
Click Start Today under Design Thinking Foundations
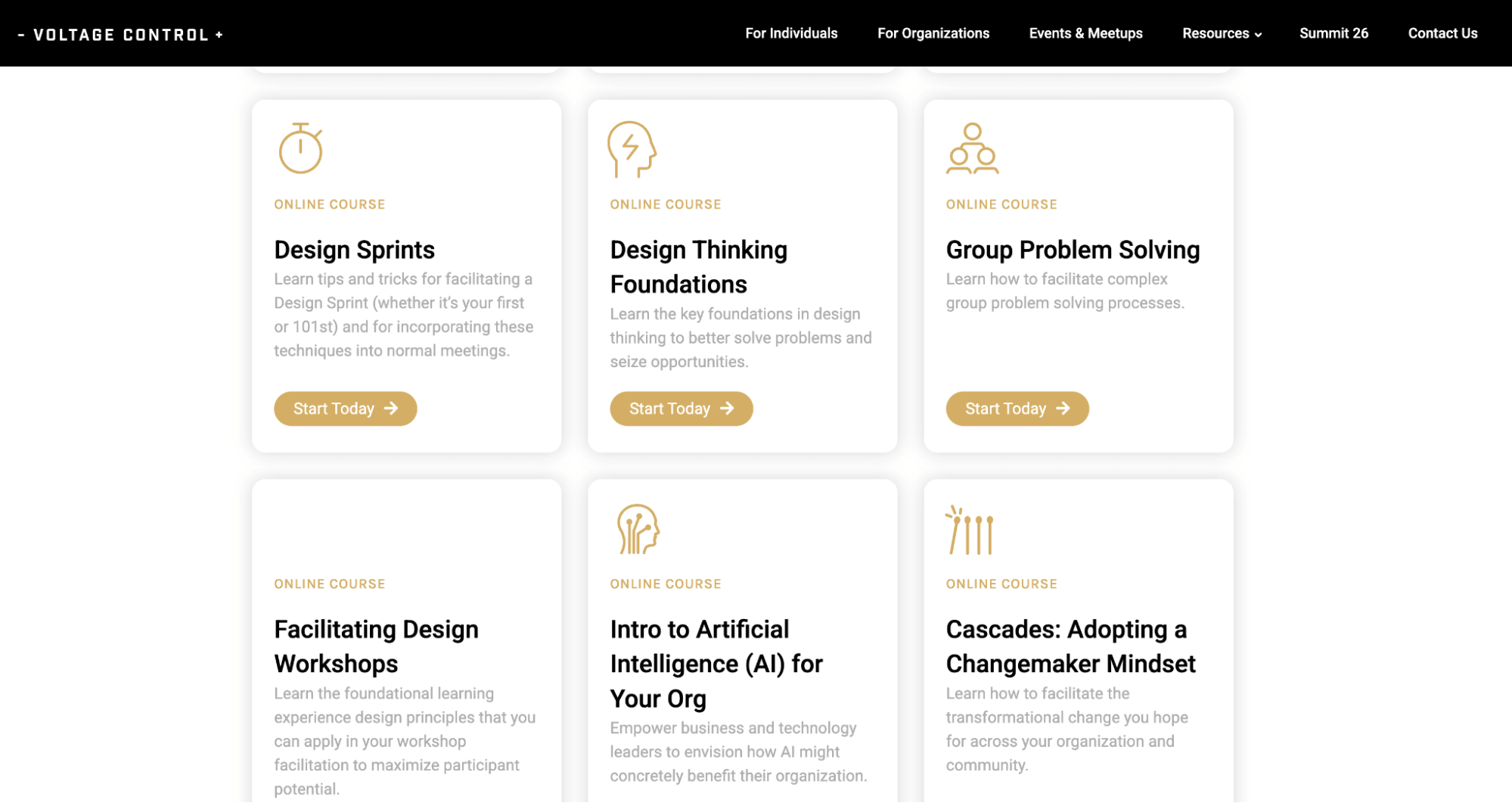pyautogui.click(x=681, y=408)
